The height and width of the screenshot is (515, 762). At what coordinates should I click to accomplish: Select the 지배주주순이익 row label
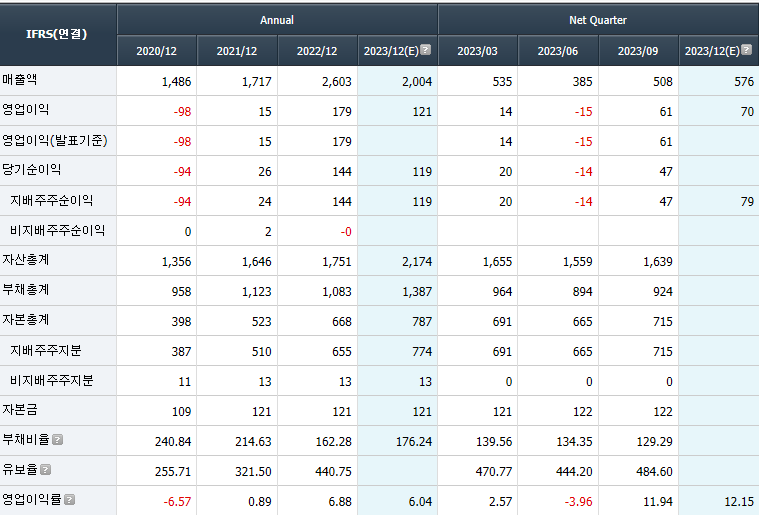coord(51,201)
